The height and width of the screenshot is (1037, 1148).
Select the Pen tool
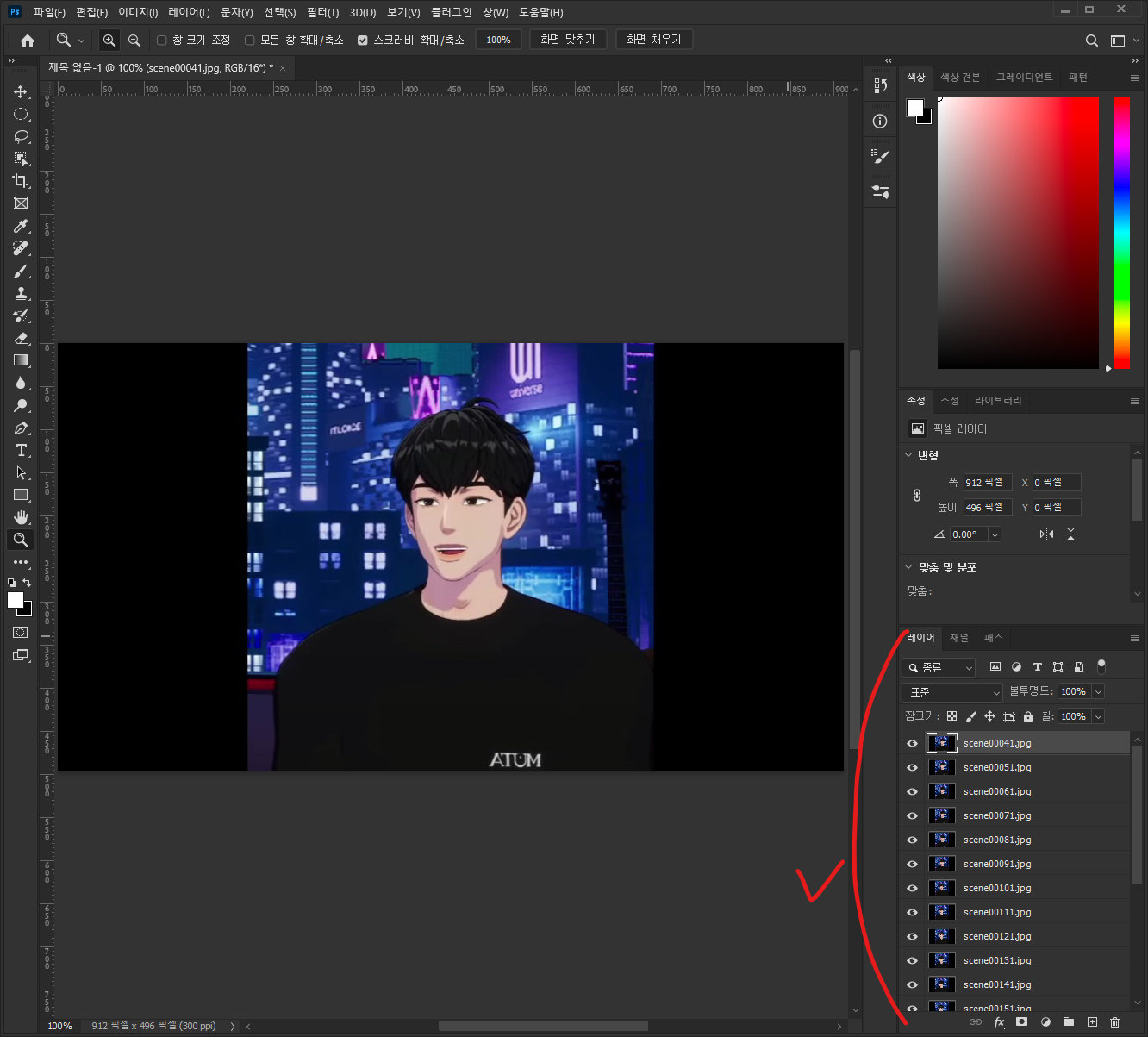coord(21,428)
